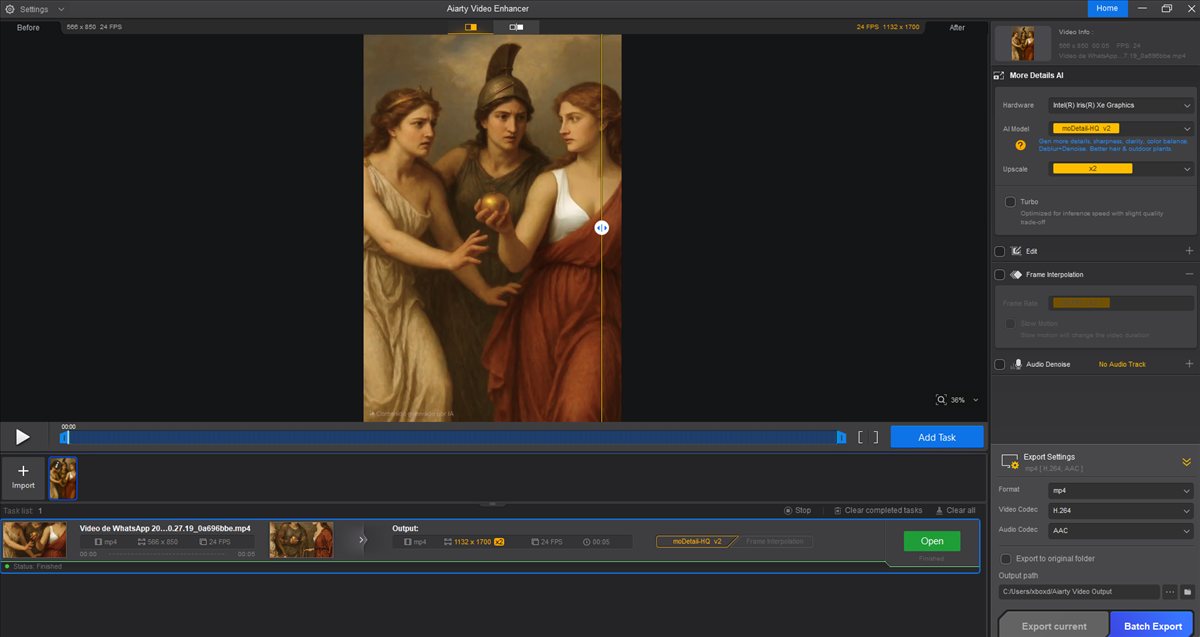The width and height of the screenshot is (1200, 637).
Task: Click the blue Add Task button
Action: pyautogui.click(x=936, y=436)
